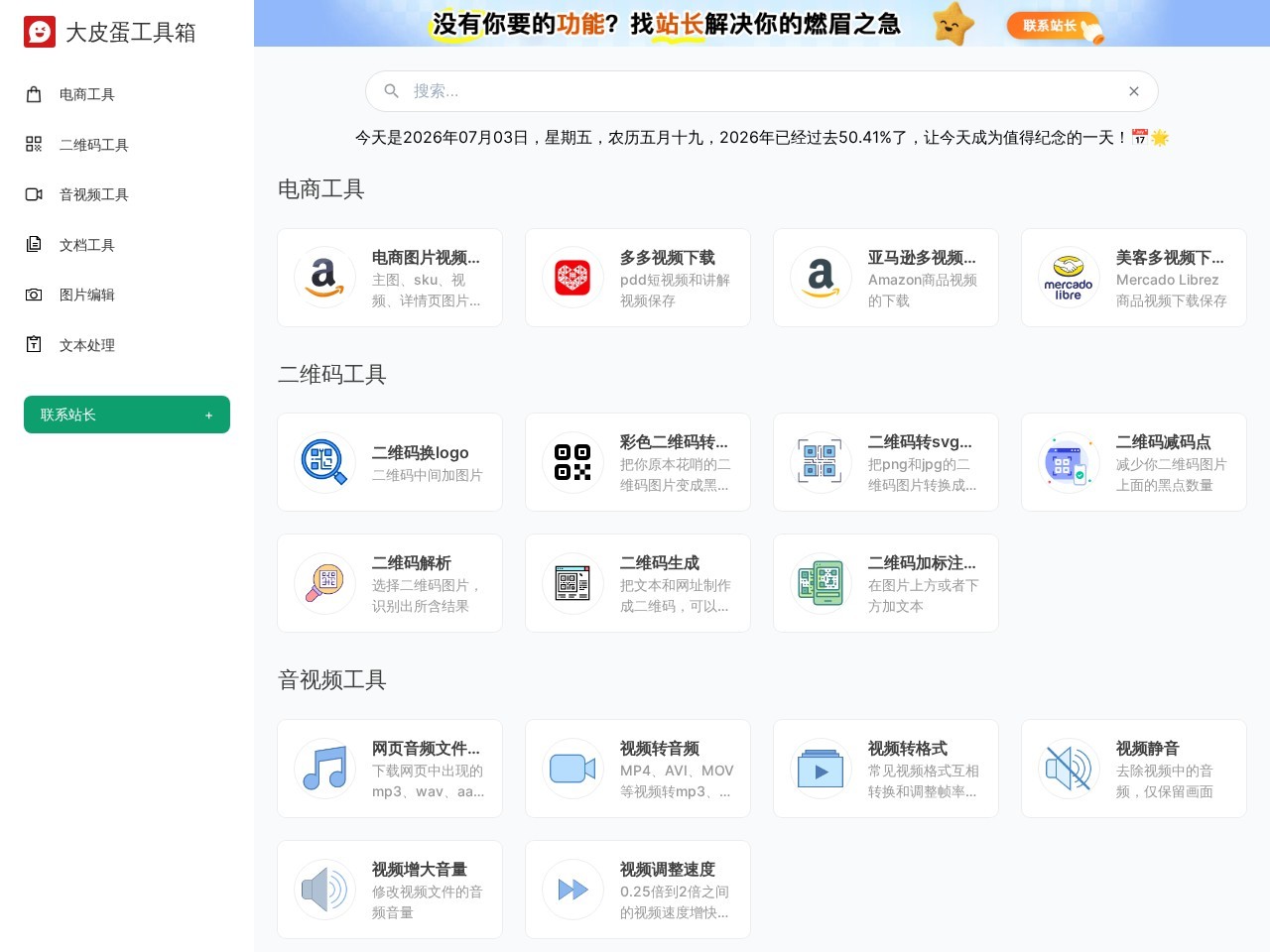The width and height of the screenshot is (1270, 952).
Task: Click the 二维码工具 section heading
Action: click(332, 375)
